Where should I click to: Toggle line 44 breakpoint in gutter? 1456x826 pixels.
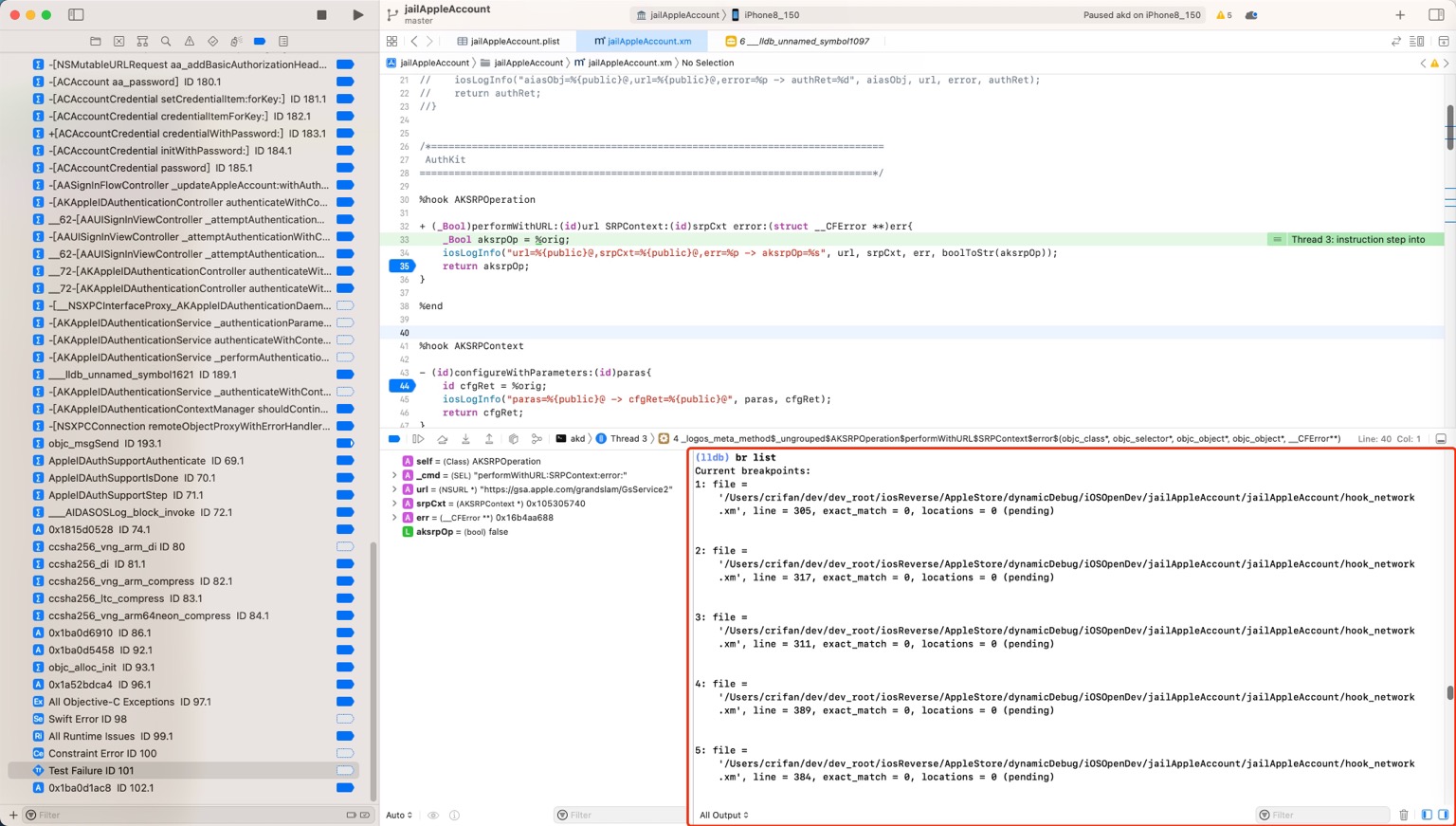pos(403,386)
